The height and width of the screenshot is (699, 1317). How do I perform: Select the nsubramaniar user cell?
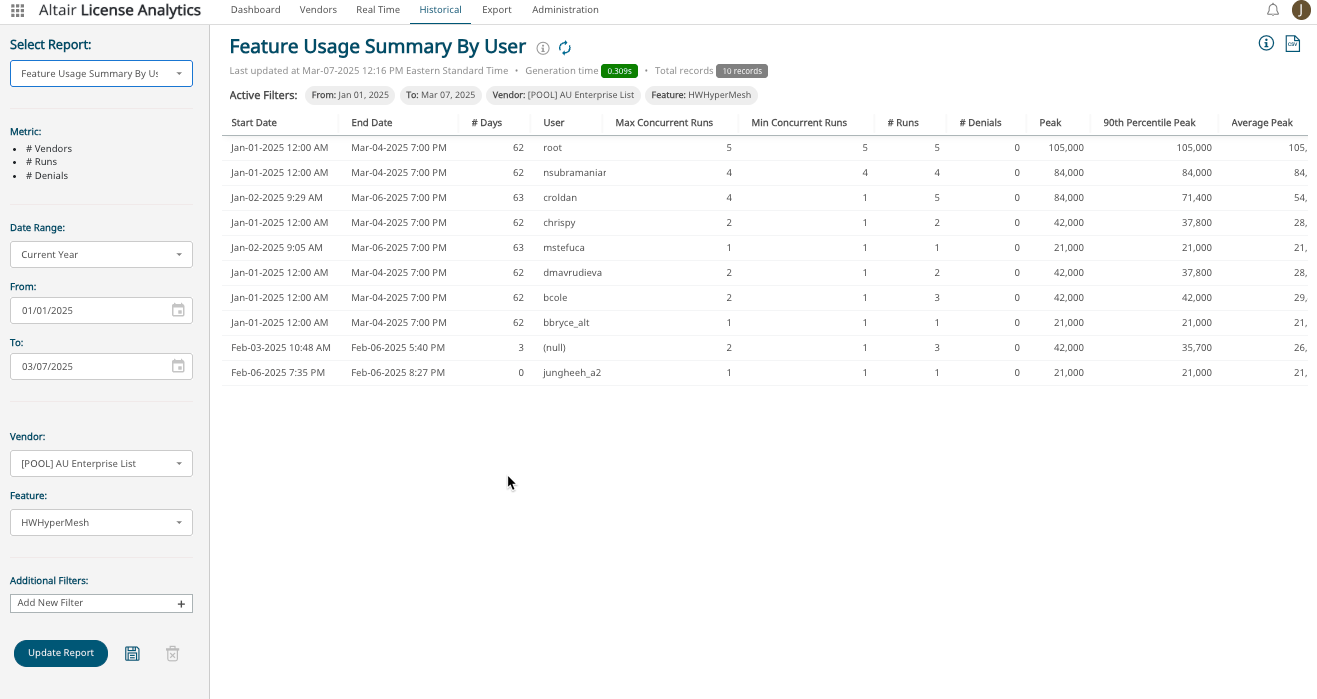click(x=574, y=173)
